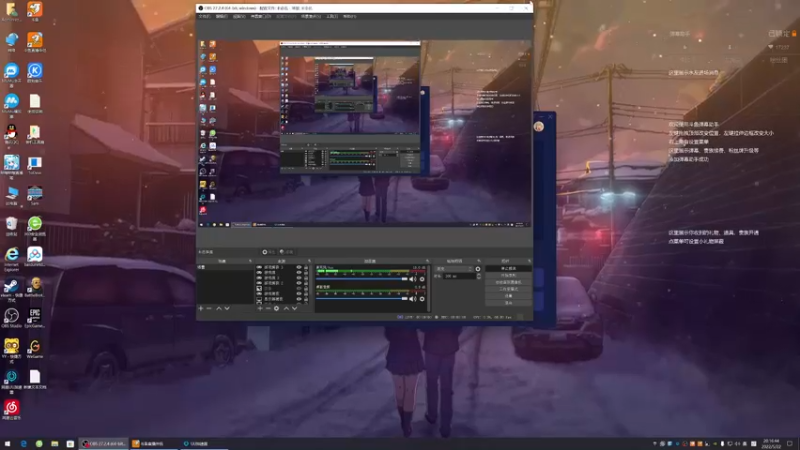Open scene transition properties gear
The width and height of the screenshot is (800, 450).
[x=478, y=269]
